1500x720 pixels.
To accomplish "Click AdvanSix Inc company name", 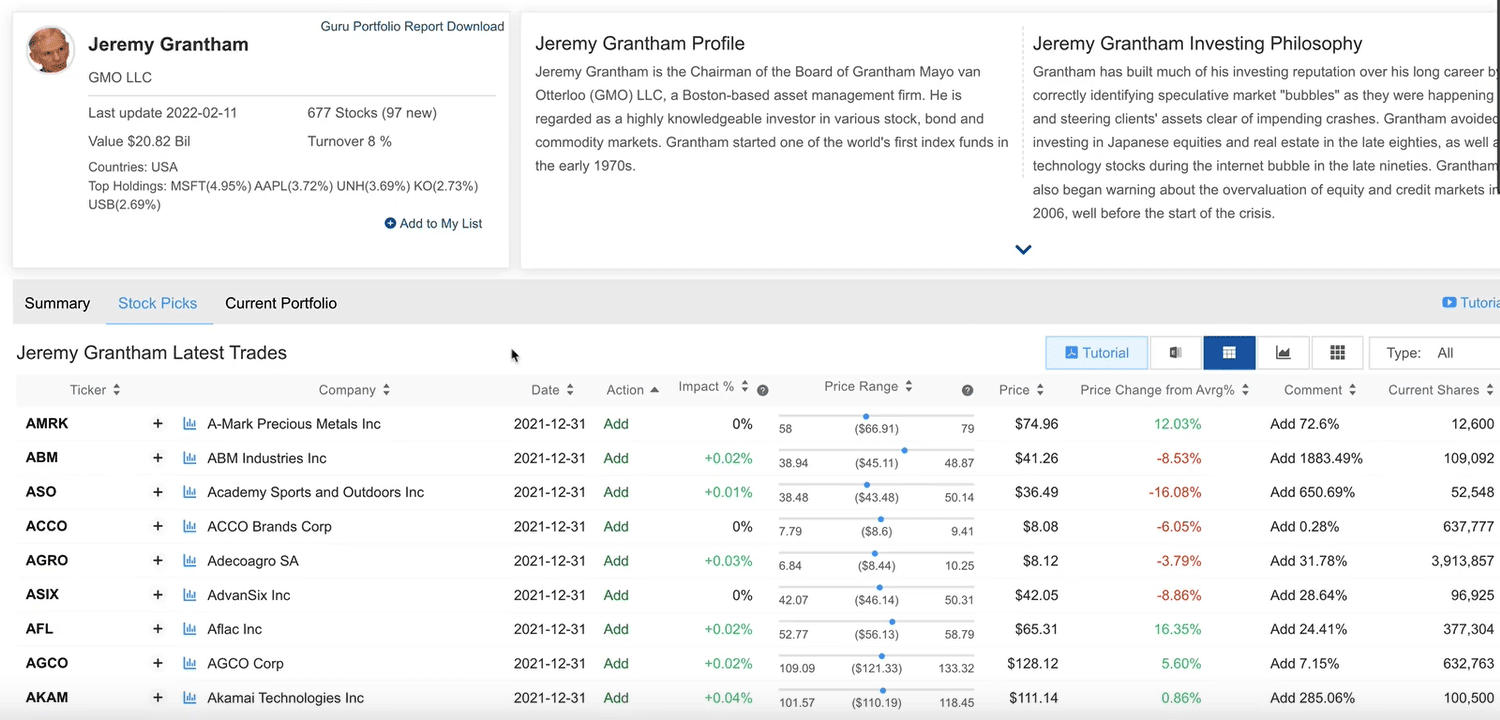I will pyautogui.click(x=248, y=595).
